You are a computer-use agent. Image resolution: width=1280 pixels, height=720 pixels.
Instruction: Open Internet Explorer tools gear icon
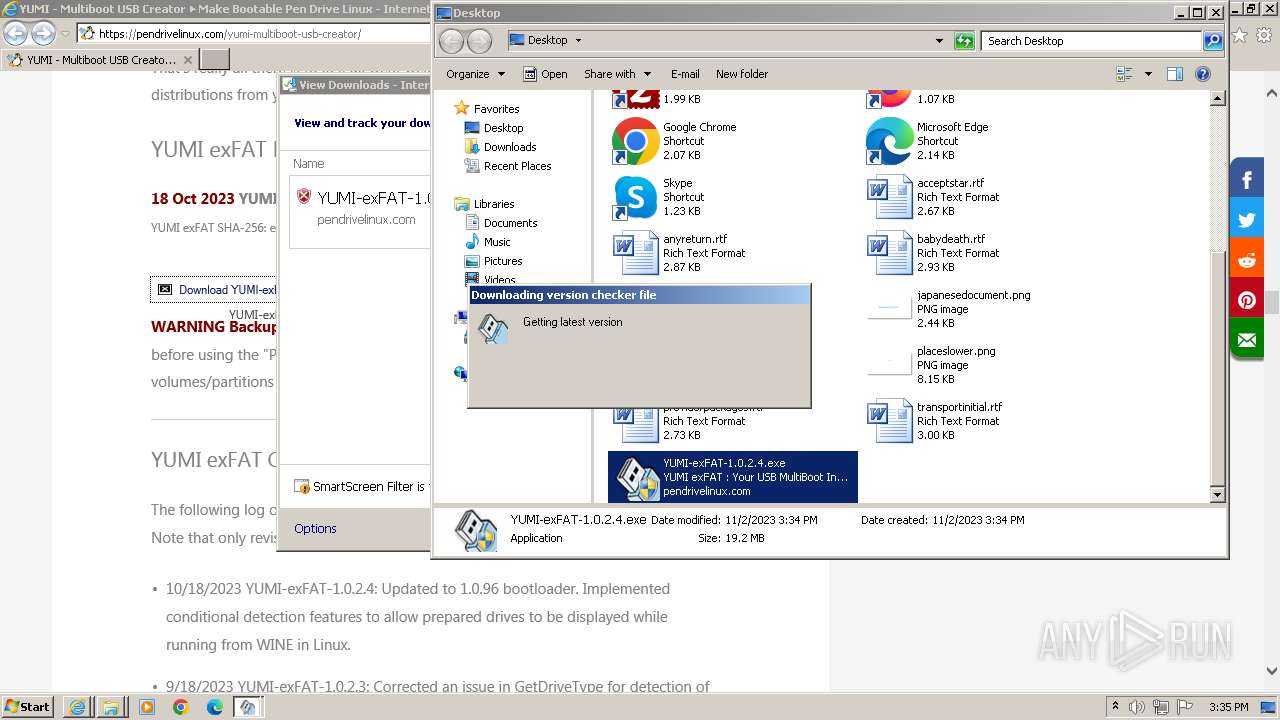(1265, 34)
